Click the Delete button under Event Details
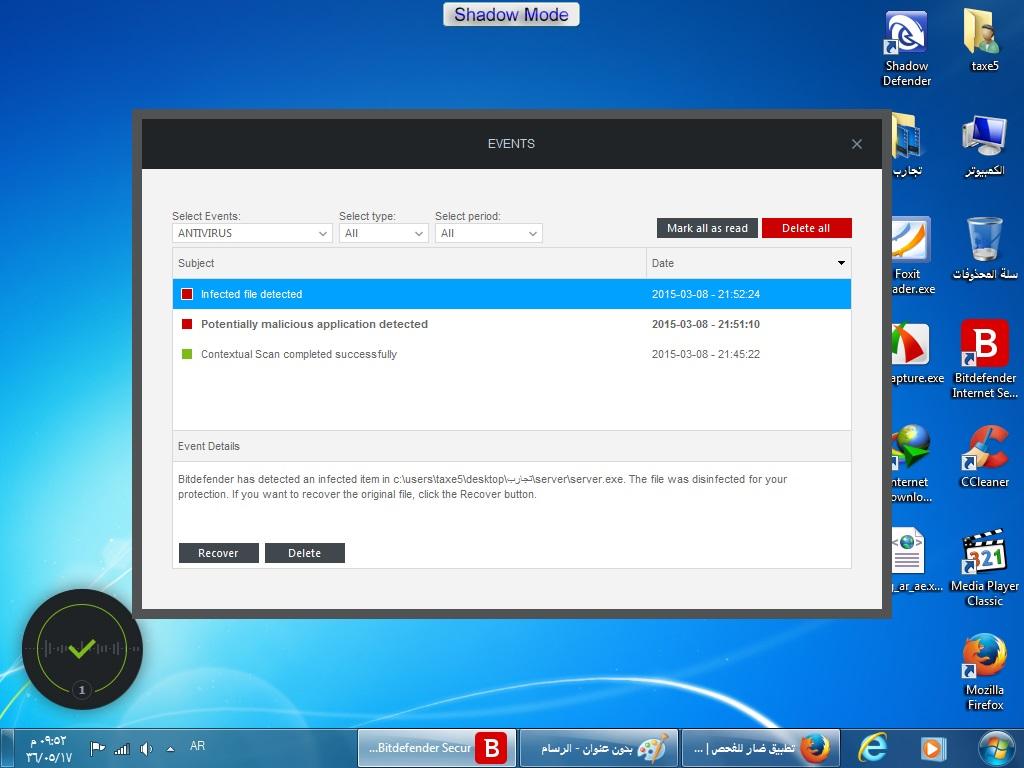 tap(304, 553)
